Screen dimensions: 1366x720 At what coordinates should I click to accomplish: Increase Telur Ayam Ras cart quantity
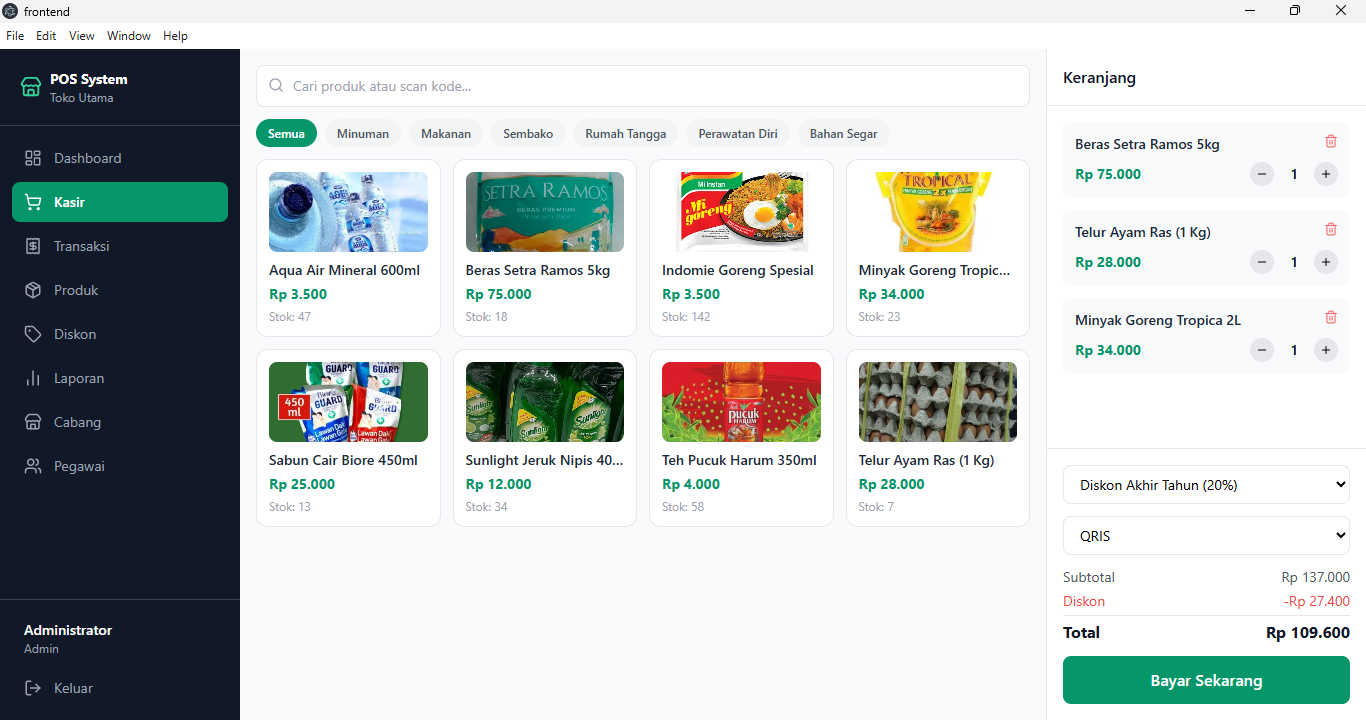[1326, 262]
